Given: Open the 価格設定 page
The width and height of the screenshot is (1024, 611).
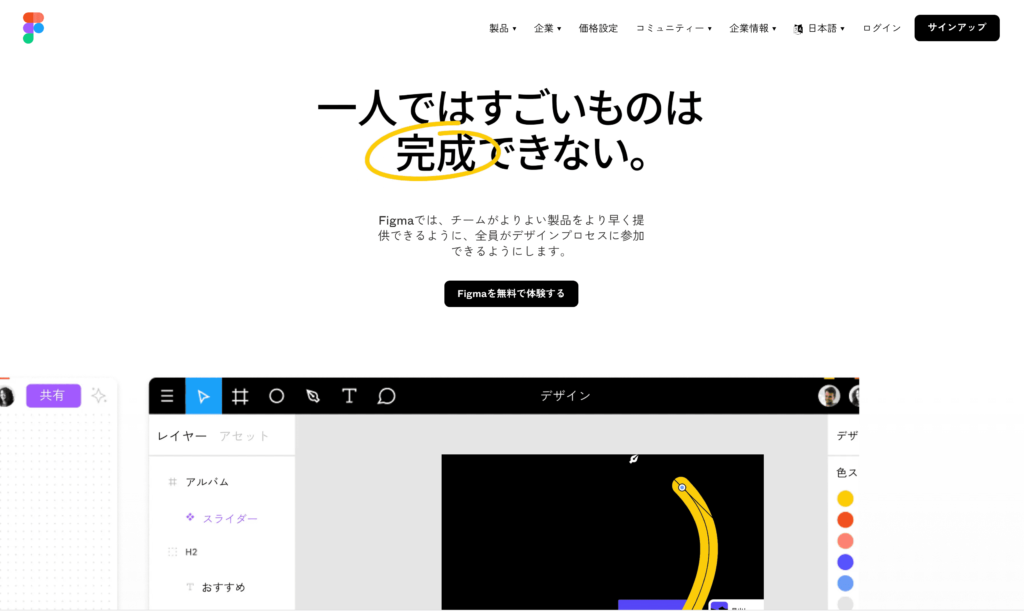Looking at the screenshot, I should [x=598, y=28].
